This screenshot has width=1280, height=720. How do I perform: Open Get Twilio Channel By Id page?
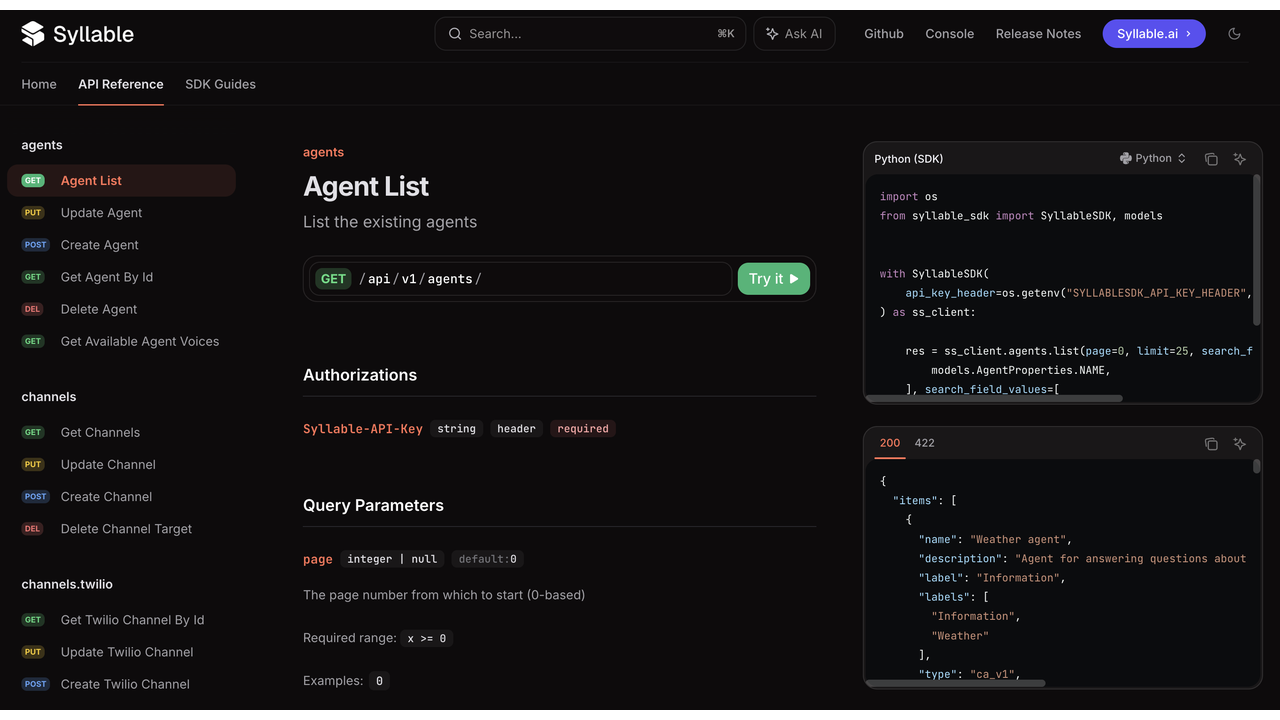coord(132,620)
